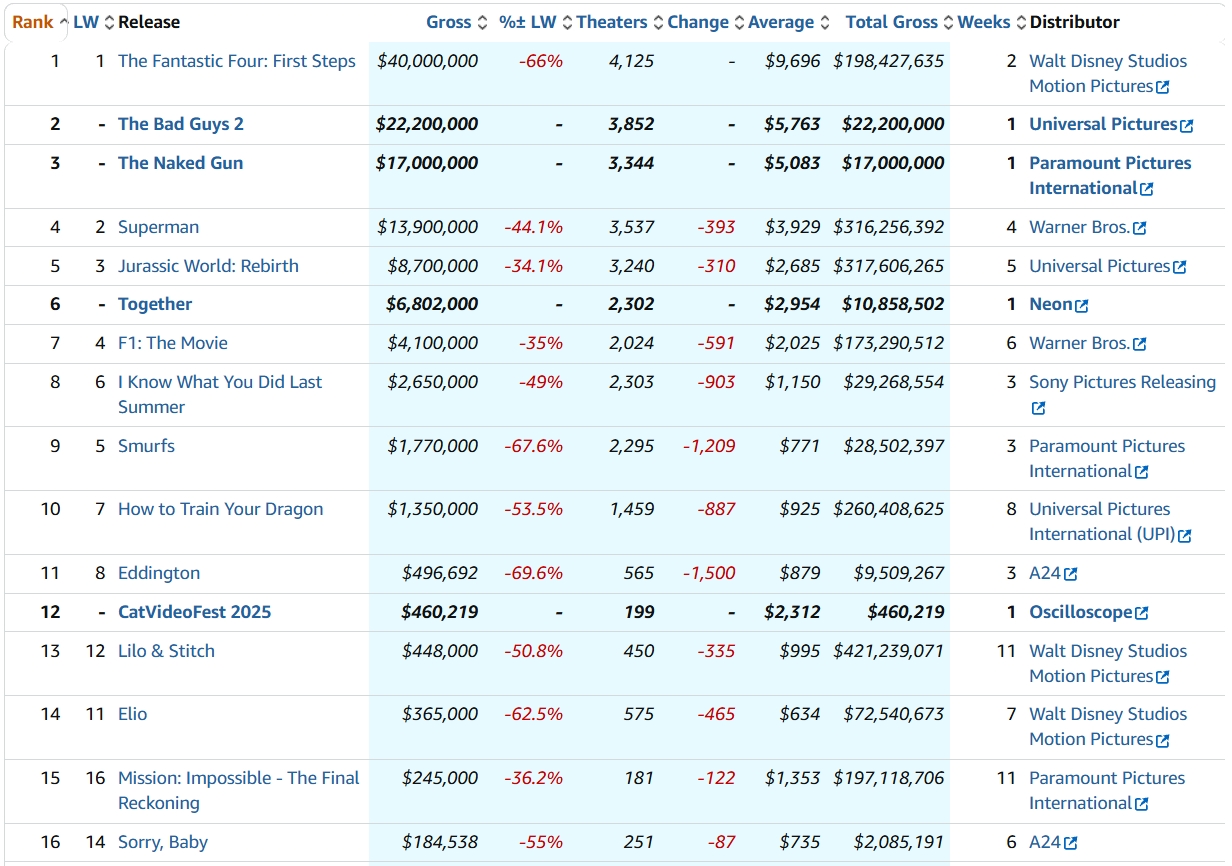1232x866 pixels.
Task: Open The Fantastic Four: First Steps release
Action: (x=237, y=61)
